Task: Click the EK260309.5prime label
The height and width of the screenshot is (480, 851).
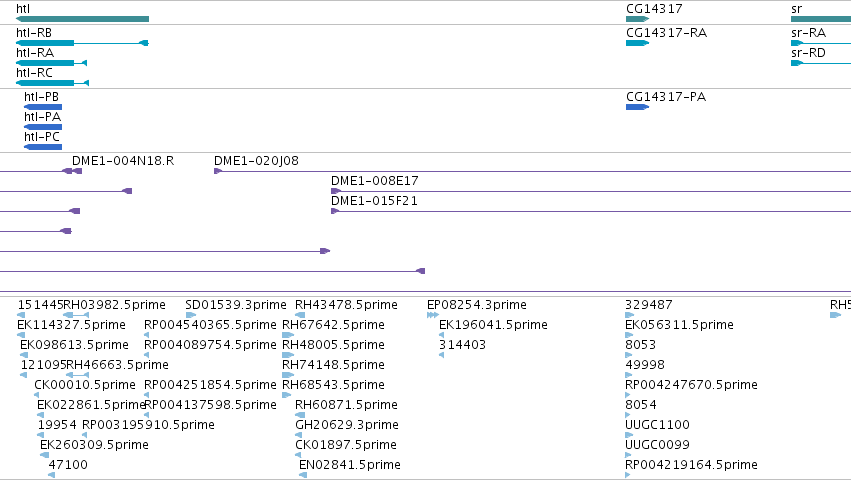Action: 94,445
